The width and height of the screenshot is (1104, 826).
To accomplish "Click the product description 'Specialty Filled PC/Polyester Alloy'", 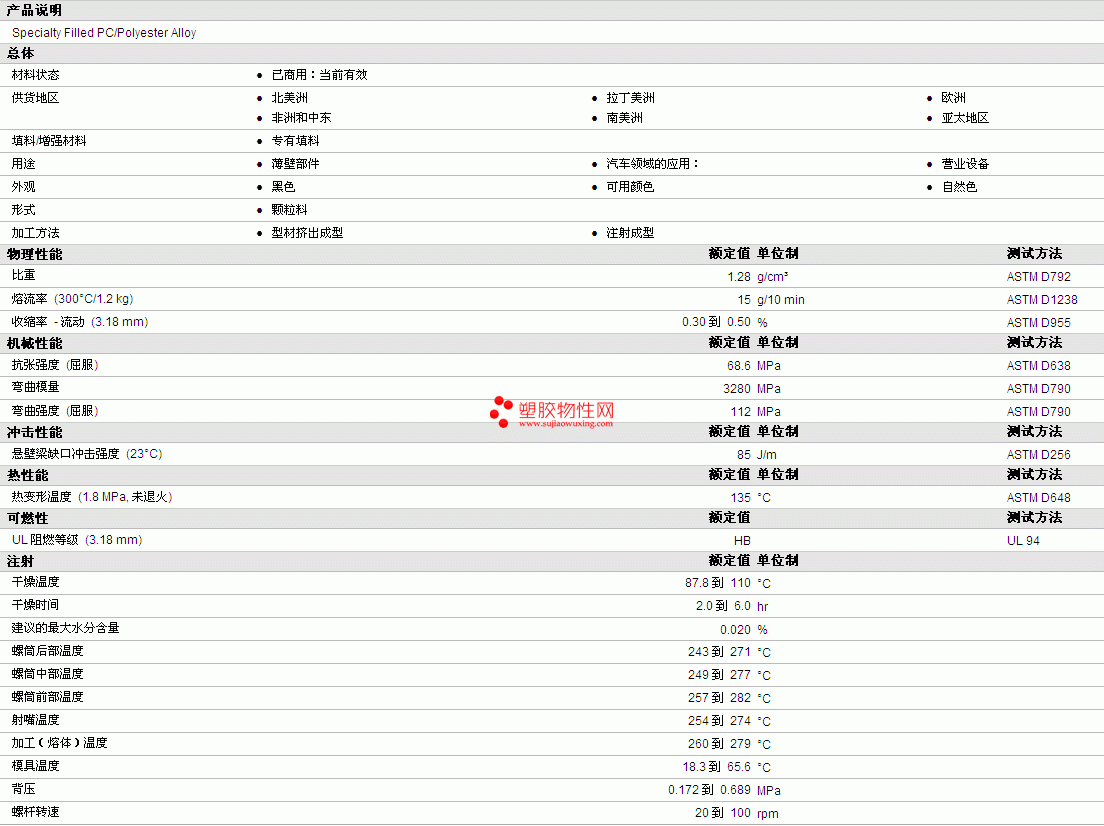I will [x=104, y=32].
